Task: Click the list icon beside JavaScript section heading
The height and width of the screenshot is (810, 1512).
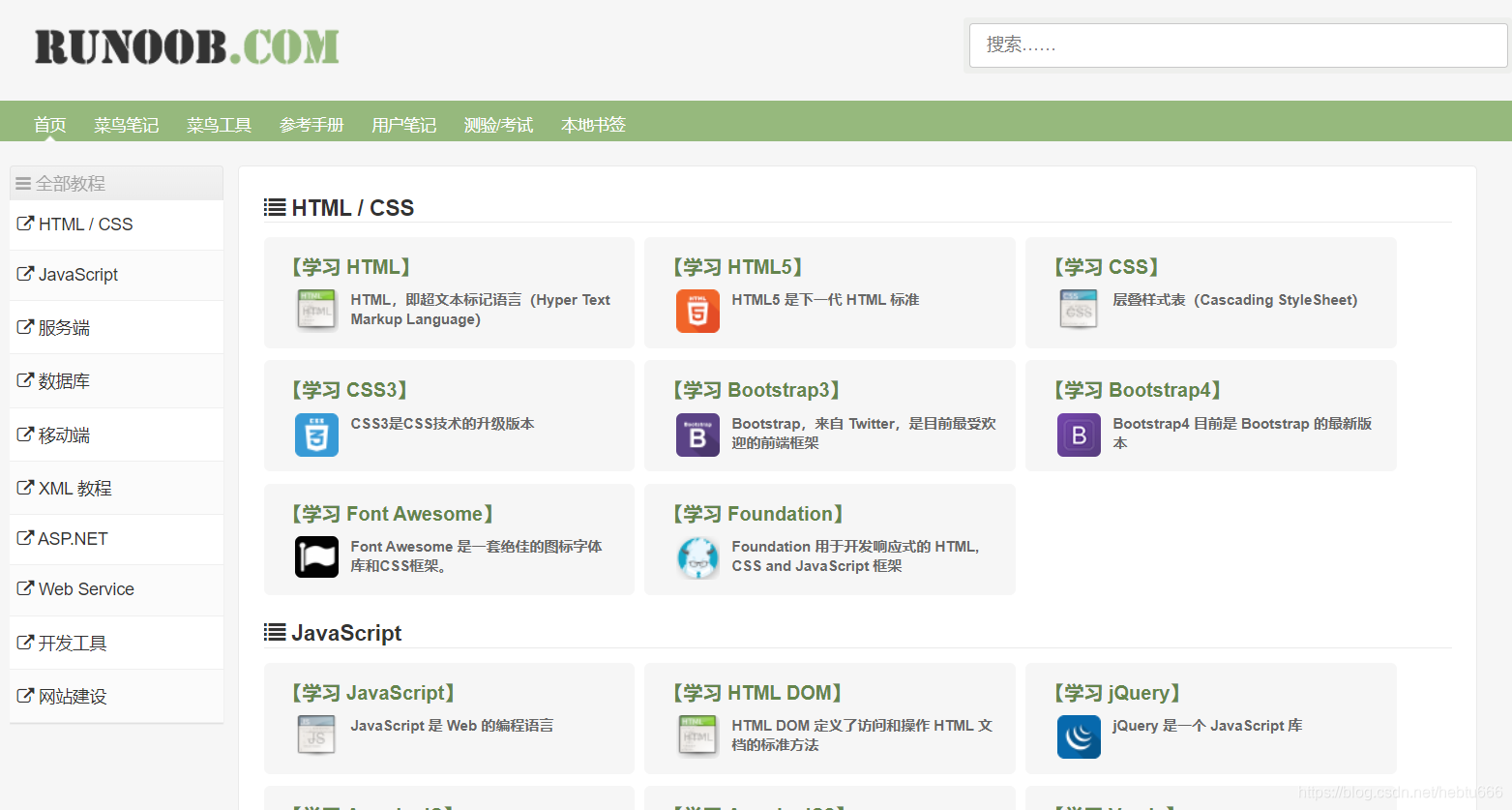Action: pyautogui.click(x=275, y=632)
